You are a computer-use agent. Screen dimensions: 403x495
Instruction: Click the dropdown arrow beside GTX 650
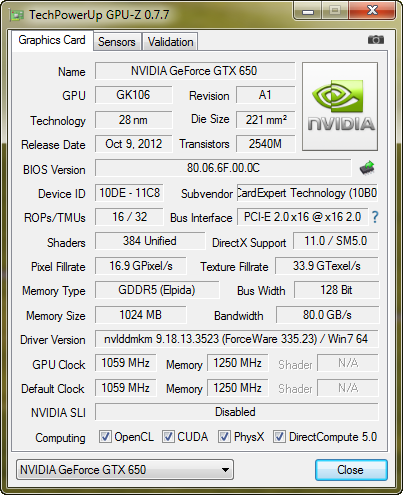(x=225, y=470)
